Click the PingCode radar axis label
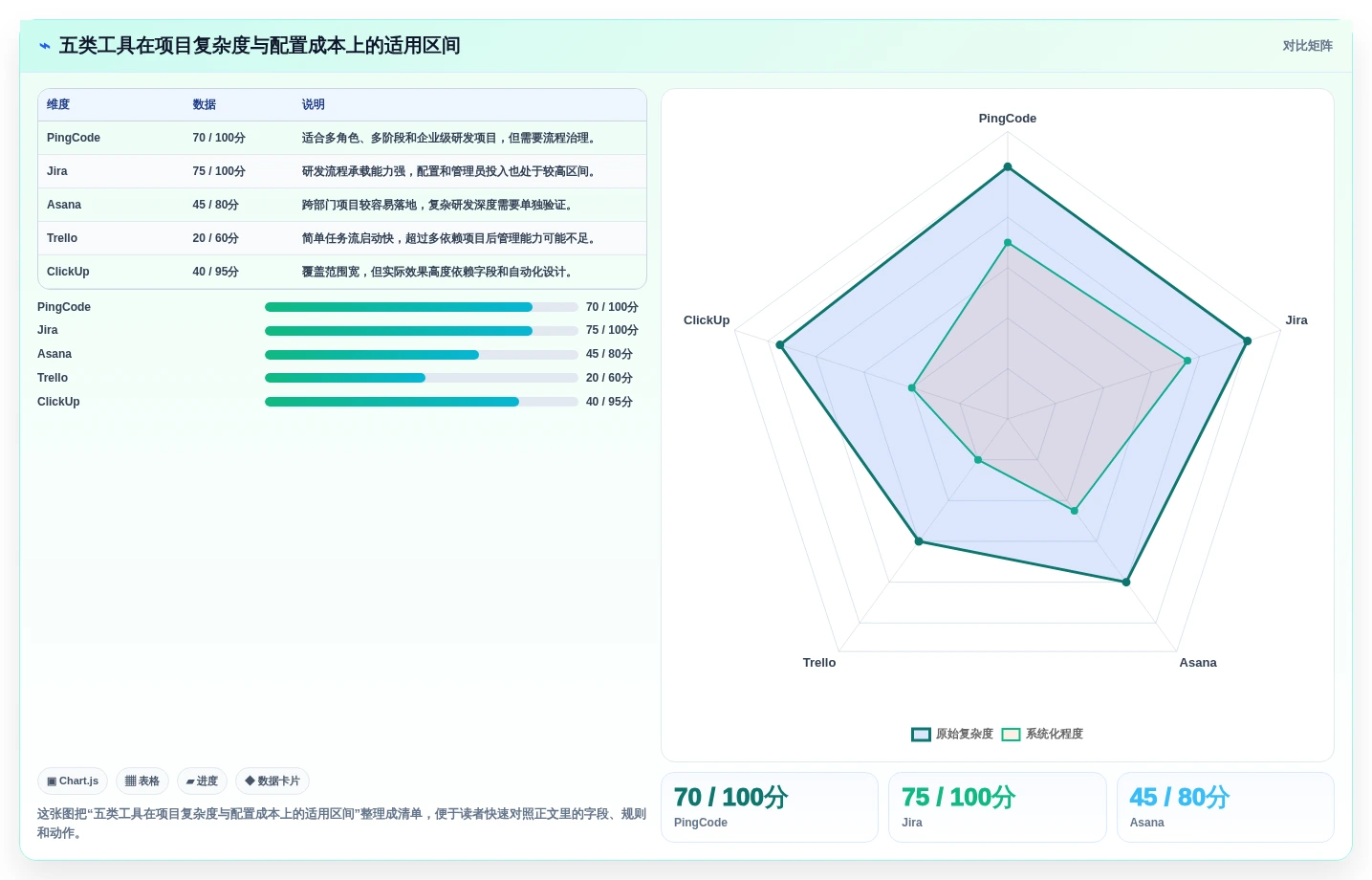The width and height of the screenshot is (1372, 880). (1008, 119)
